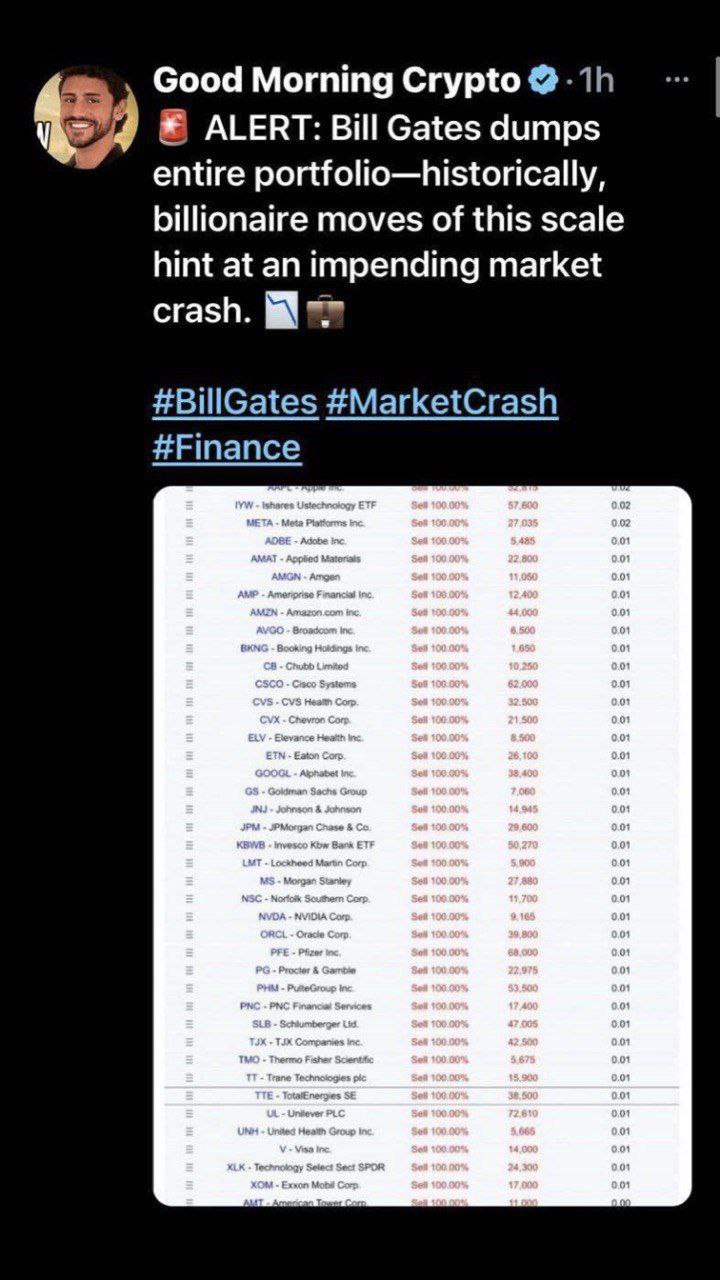Follow the #MarketCrash hashtag link
720x1280 pixels.
tap(441, 402)
